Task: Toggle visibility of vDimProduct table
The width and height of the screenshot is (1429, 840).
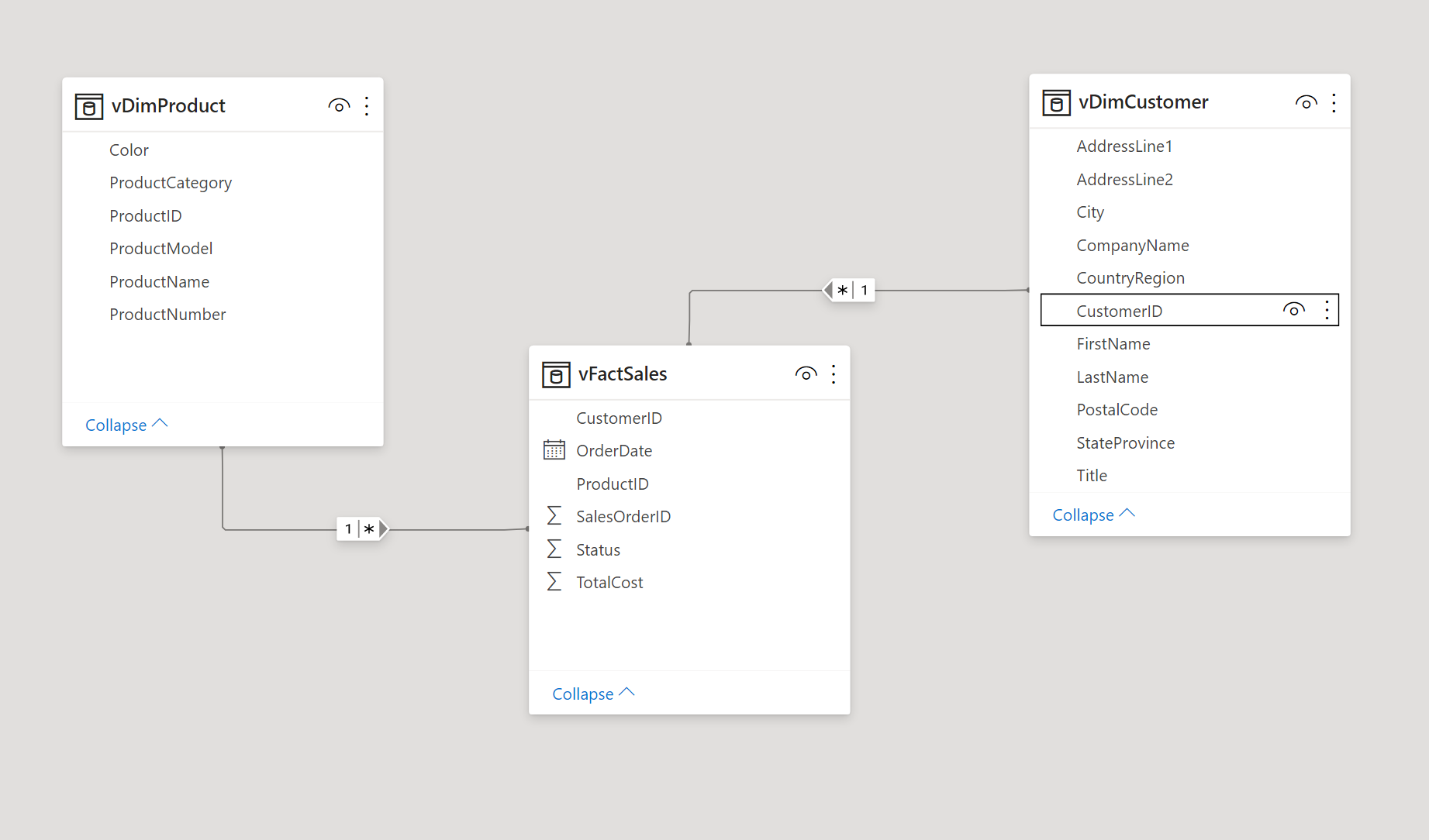Action: pyautogui.click(x=339, y=106)
